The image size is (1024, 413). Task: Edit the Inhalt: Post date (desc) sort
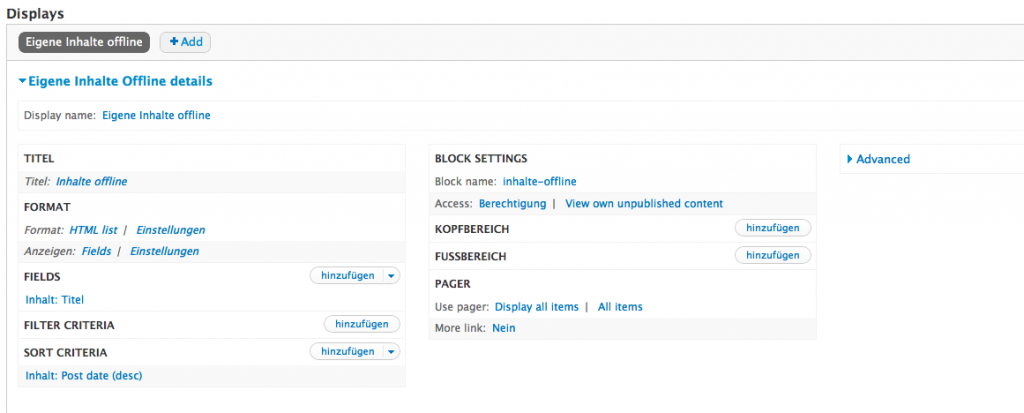82,375
